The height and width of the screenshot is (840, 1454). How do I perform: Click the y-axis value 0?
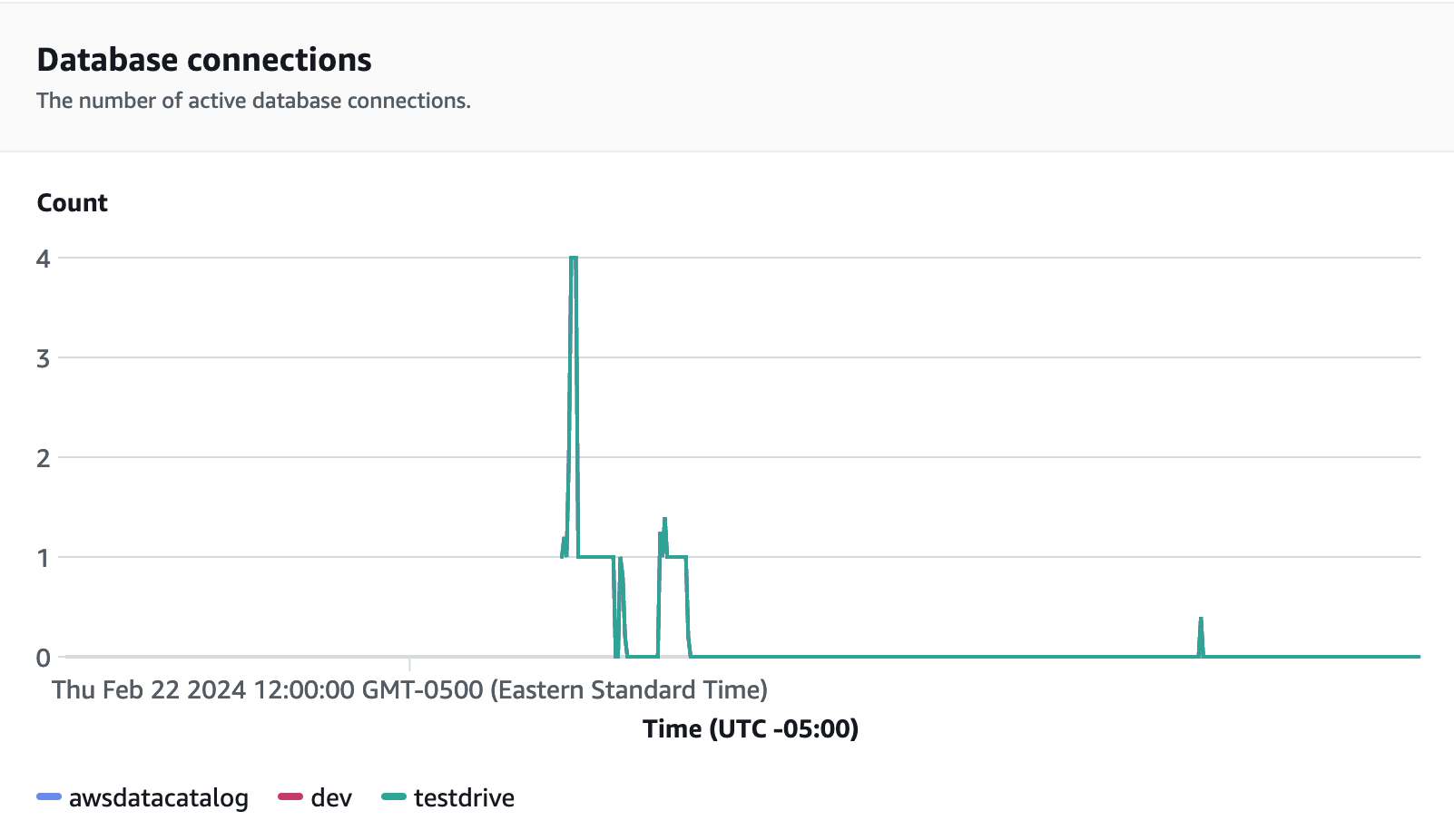pyautogui.click(x=43, y=658)
